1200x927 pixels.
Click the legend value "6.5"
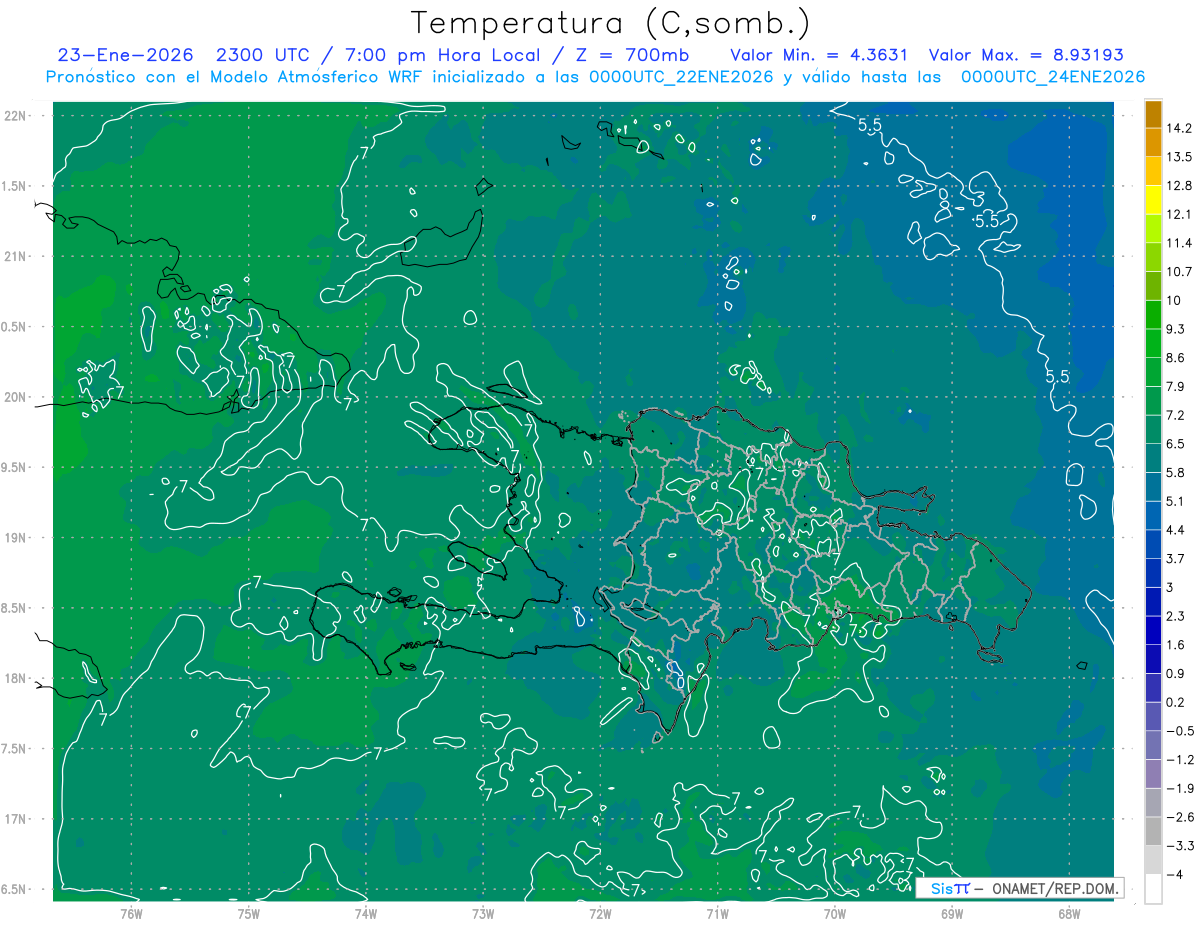1176,444
